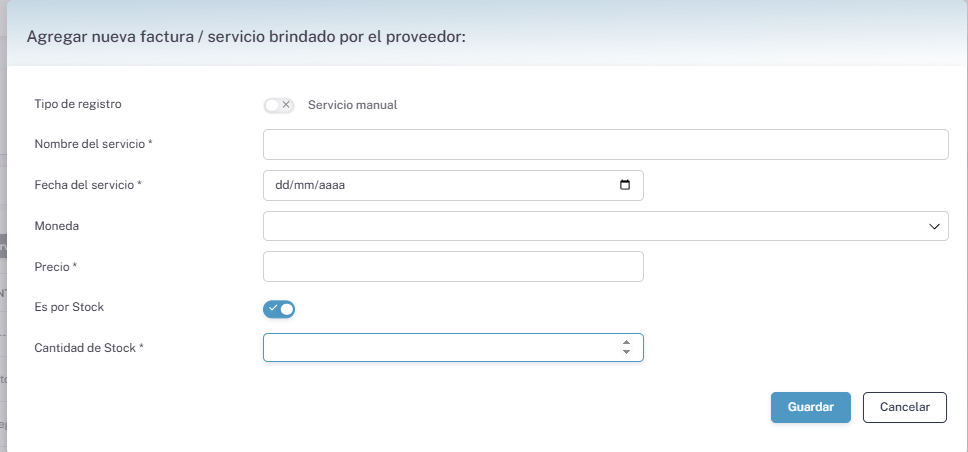
Task: Click the Fecha del servicio label
Action: pyautogui.click(x=88, y=185)
